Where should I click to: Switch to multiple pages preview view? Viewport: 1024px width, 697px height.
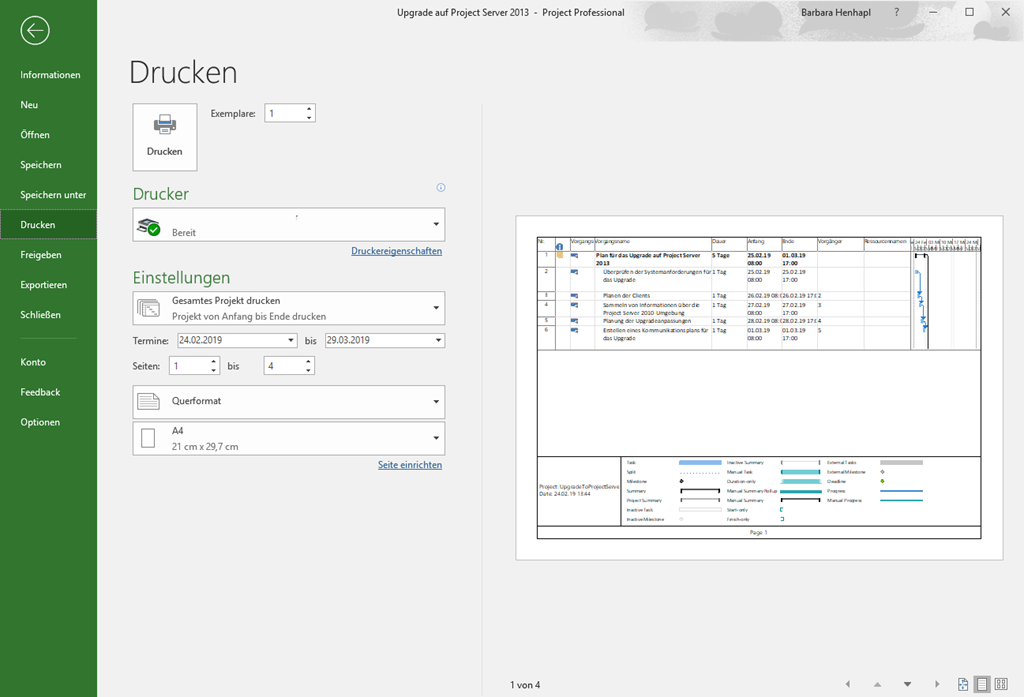(1001, 684)
